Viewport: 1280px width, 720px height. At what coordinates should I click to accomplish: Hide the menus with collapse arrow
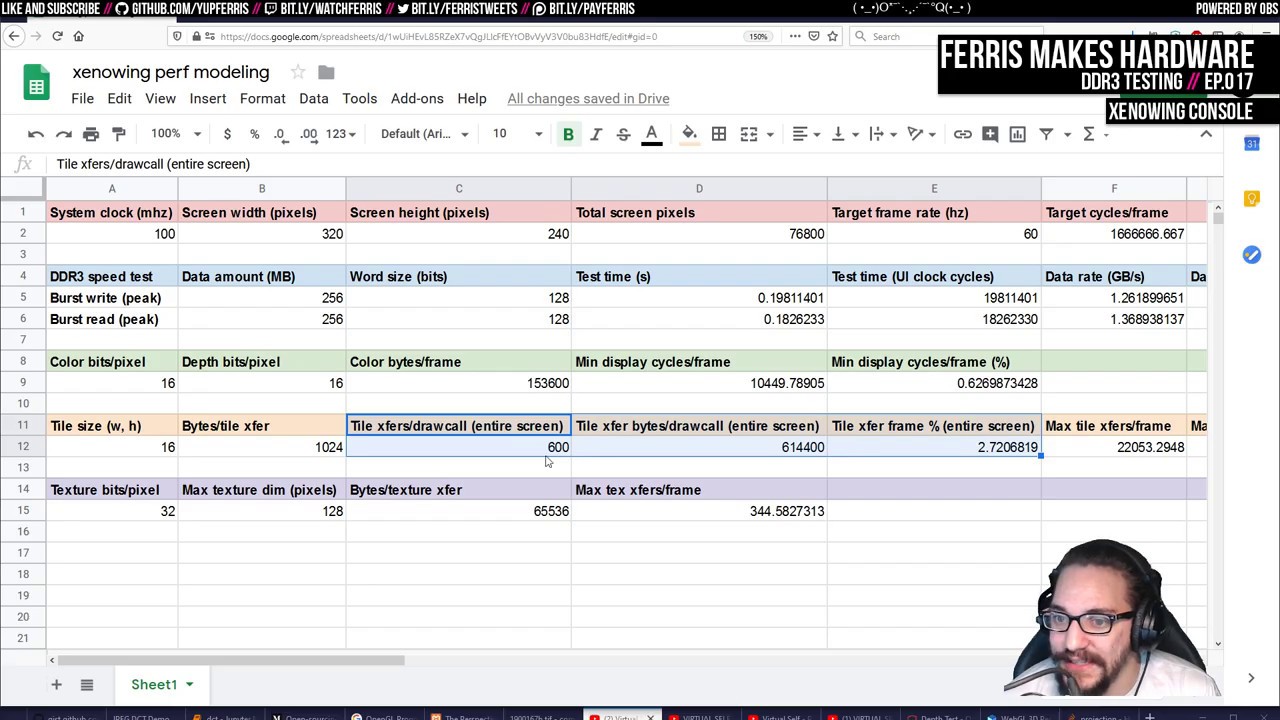1206,134
